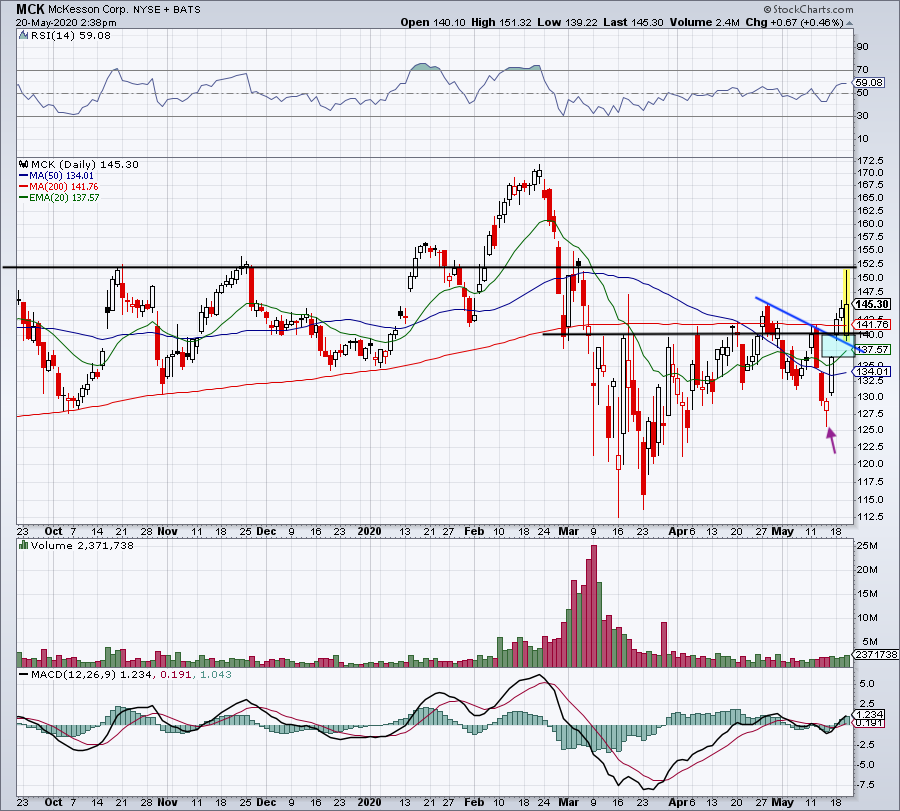The height and width of the screenshot is (811, 900).
Task: Click the NYSE + BATS exchange label
Action: (x=167, y=10)
